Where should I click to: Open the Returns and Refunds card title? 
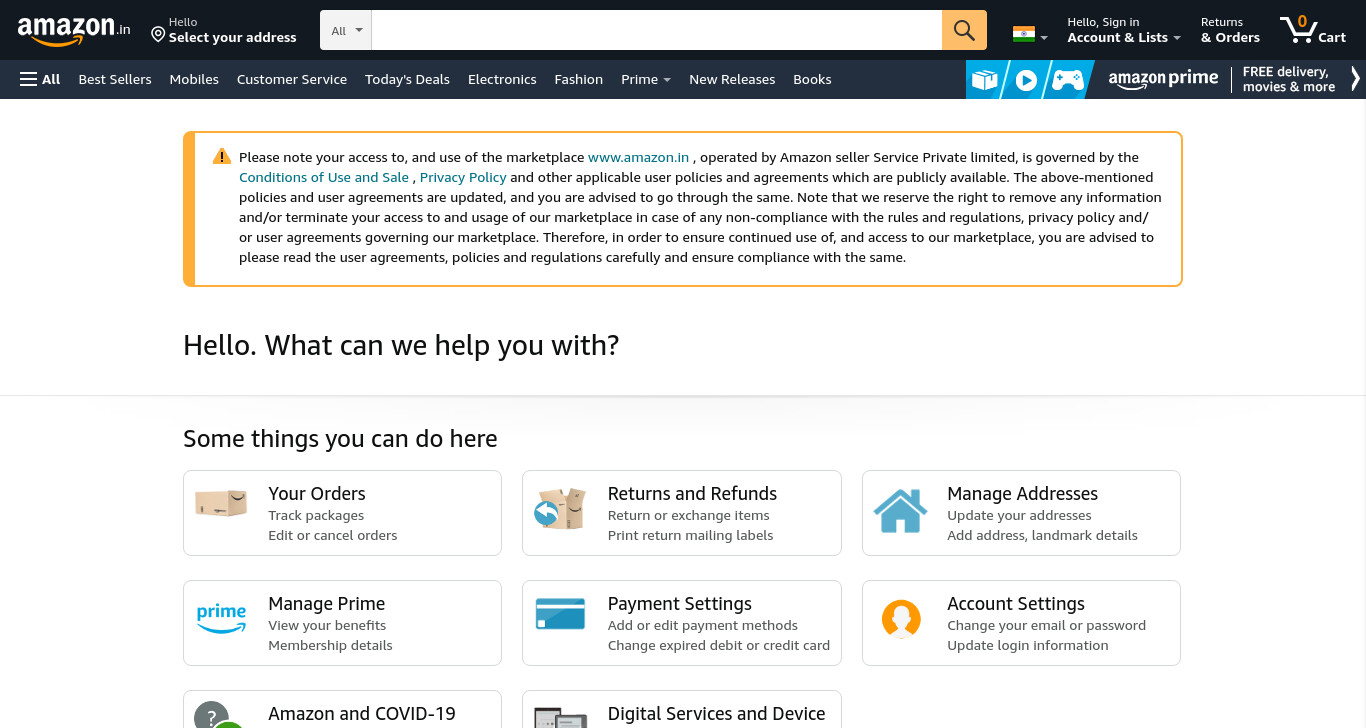(692, 494)
